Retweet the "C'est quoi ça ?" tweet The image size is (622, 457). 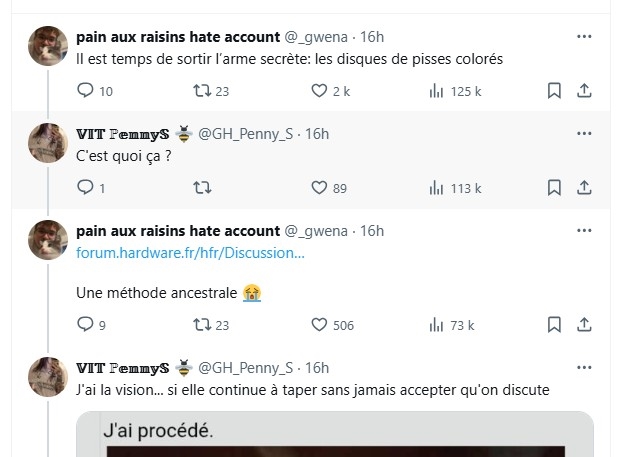[201, 187]
